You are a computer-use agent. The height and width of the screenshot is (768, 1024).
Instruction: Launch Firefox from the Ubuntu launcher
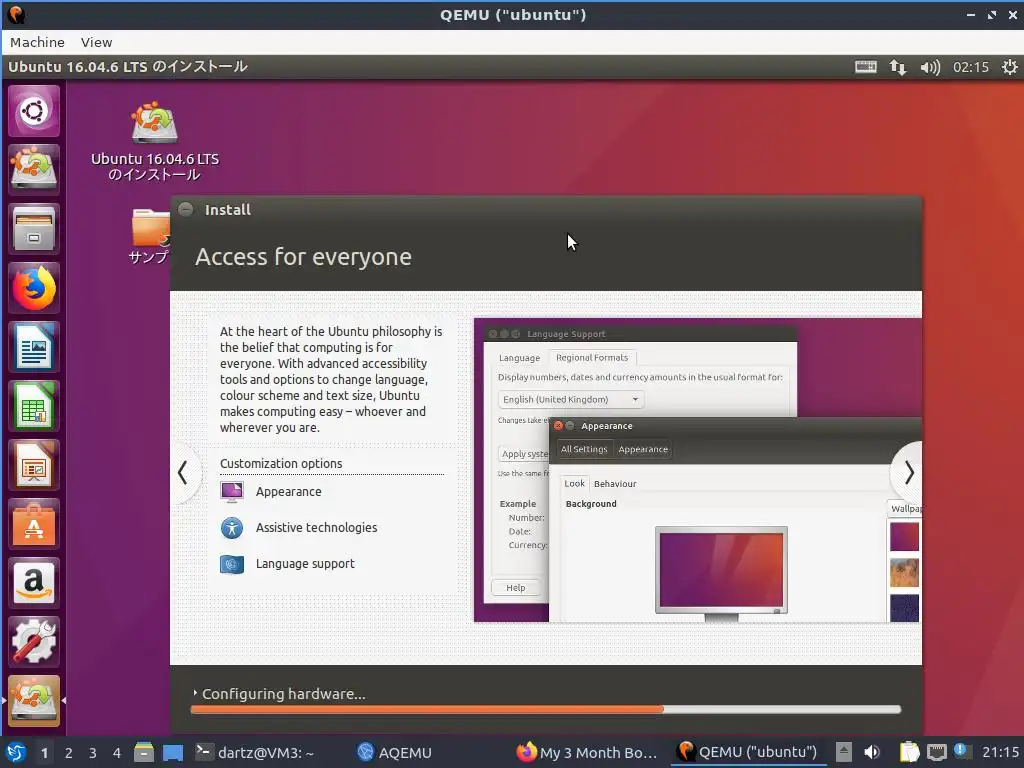tap(34, 288)
